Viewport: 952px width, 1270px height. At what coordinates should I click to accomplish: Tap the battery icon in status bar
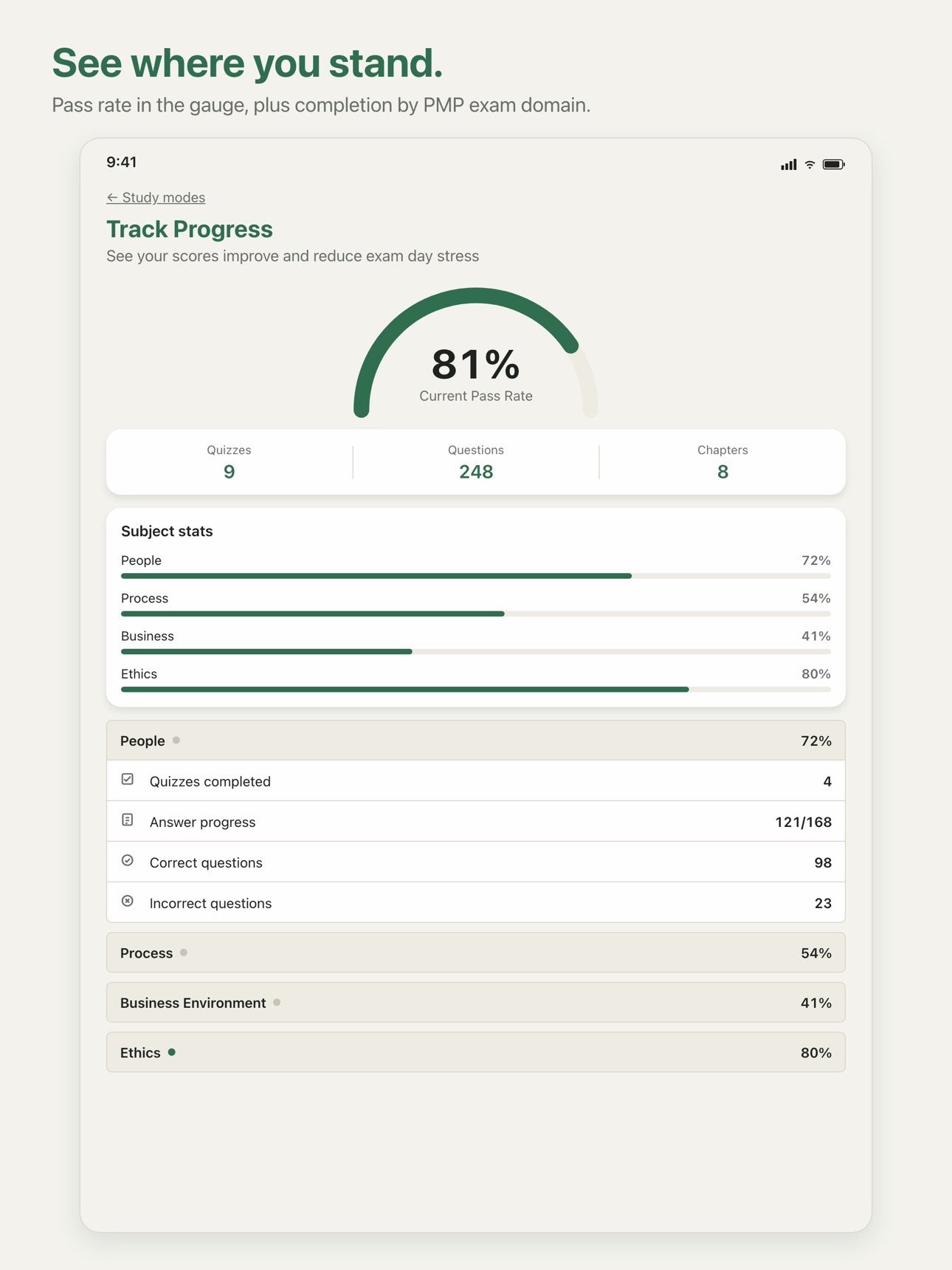pos(834,164)
